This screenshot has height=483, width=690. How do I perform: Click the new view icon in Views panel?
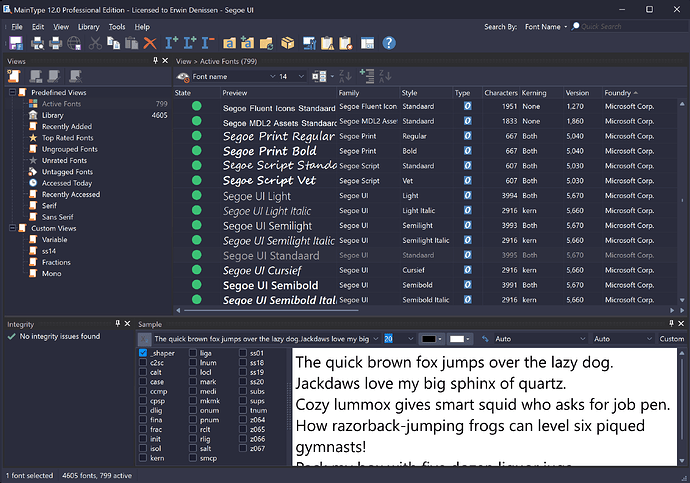tap(16, 76)
